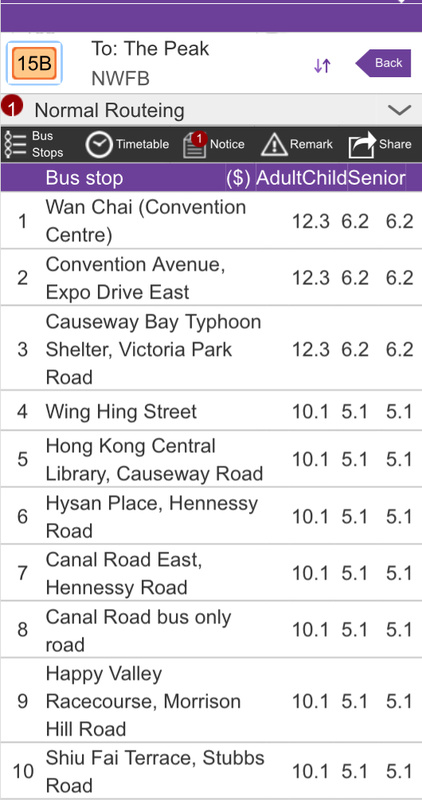Image resolution: width=422 pixels, height=800 pixels.
Task: Swap route direction with arrows icon
Action: 322,65
